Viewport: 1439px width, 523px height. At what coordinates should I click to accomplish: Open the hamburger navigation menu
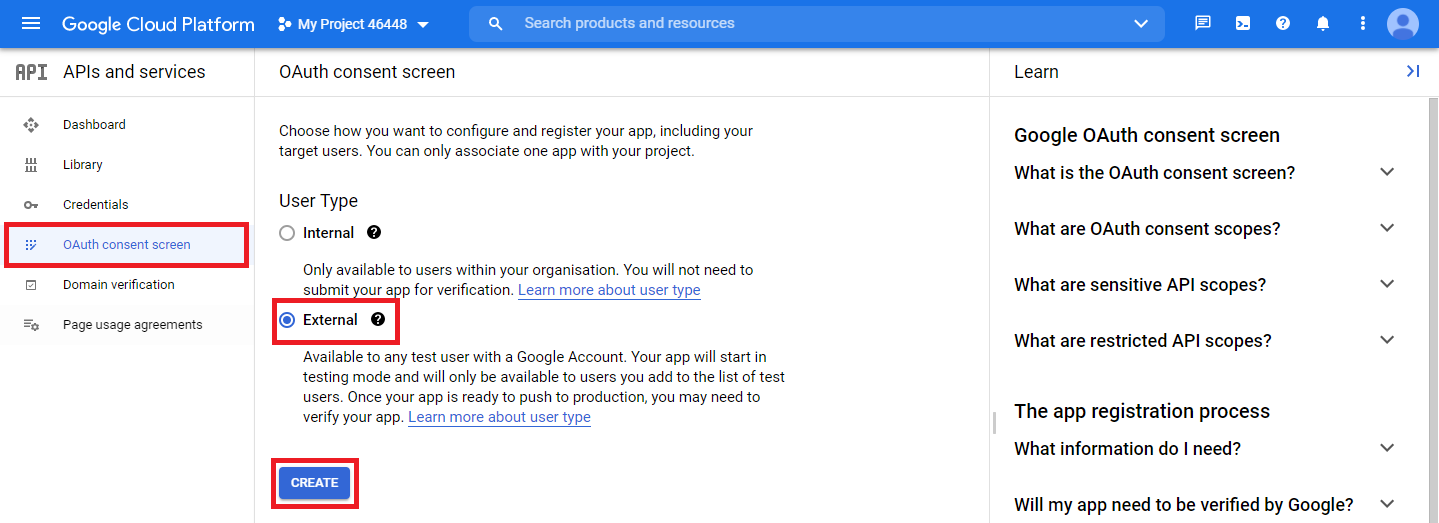click(31, 24)
